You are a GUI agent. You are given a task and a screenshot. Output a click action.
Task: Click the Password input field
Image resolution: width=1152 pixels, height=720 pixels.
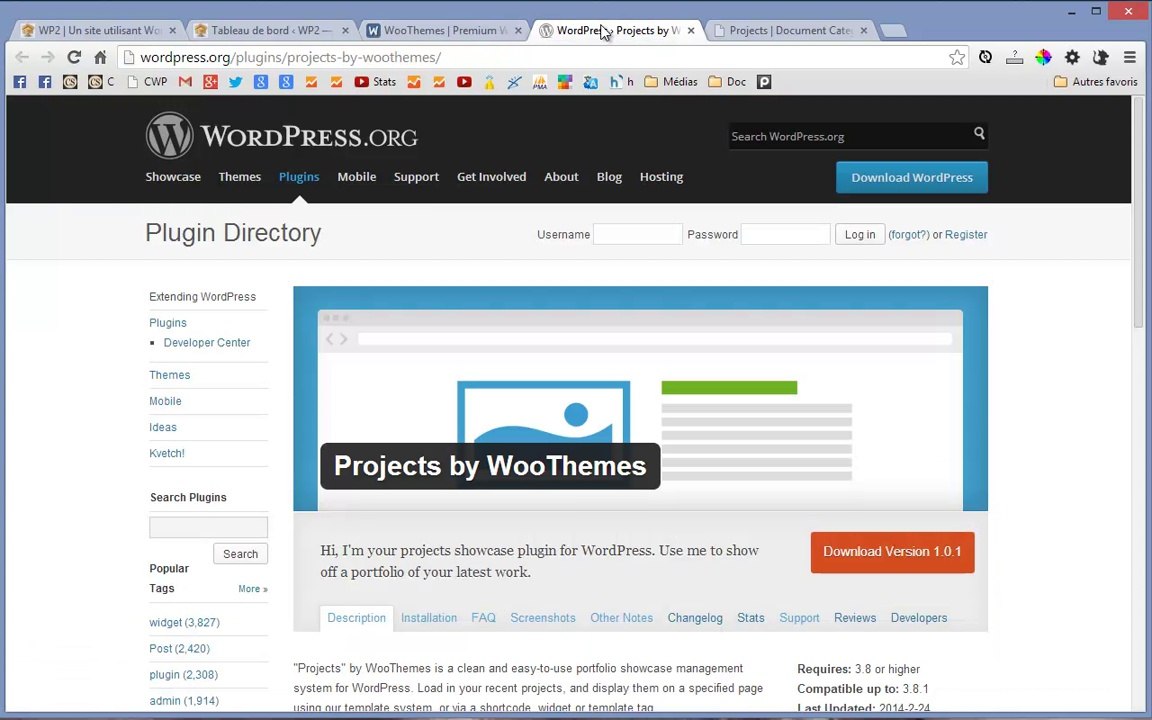tap(785, 234)
